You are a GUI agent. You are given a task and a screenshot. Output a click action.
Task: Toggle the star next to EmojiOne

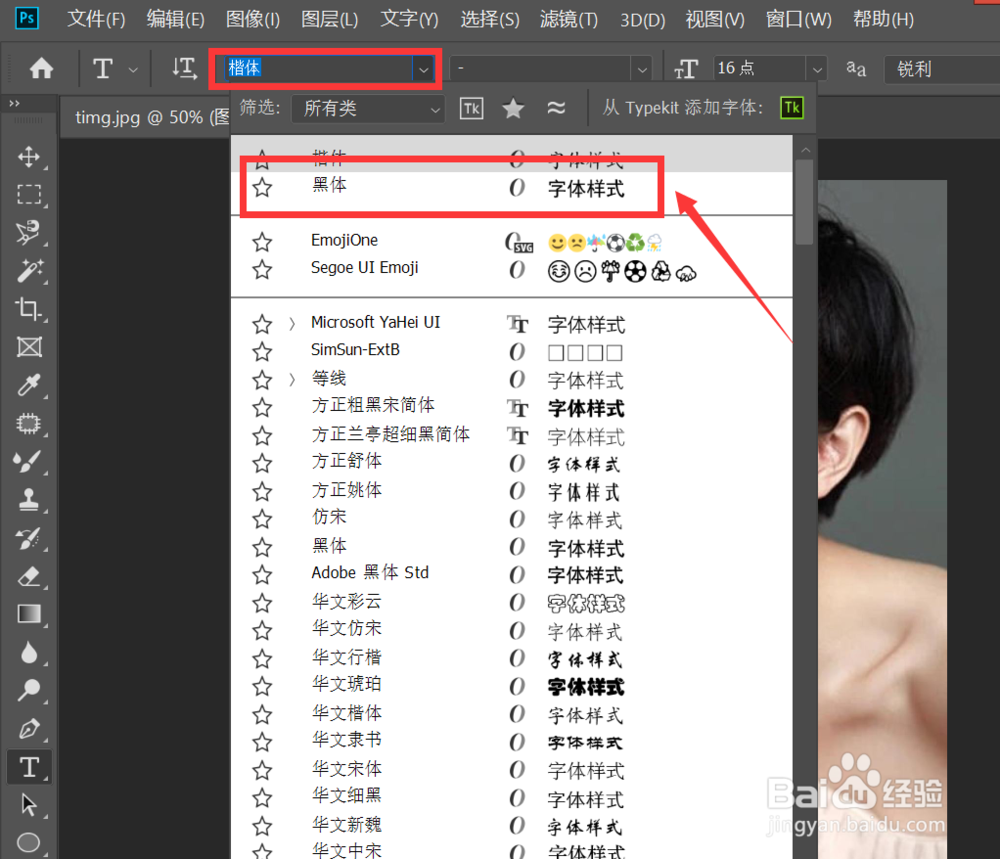[x=262, y=241]
